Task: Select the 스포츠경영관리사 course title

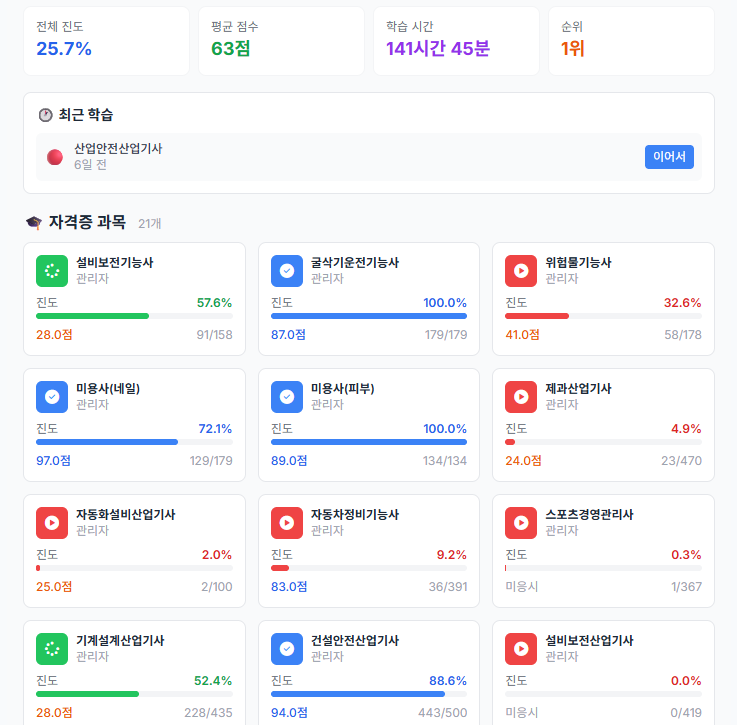Action: [x=589, y=514]
